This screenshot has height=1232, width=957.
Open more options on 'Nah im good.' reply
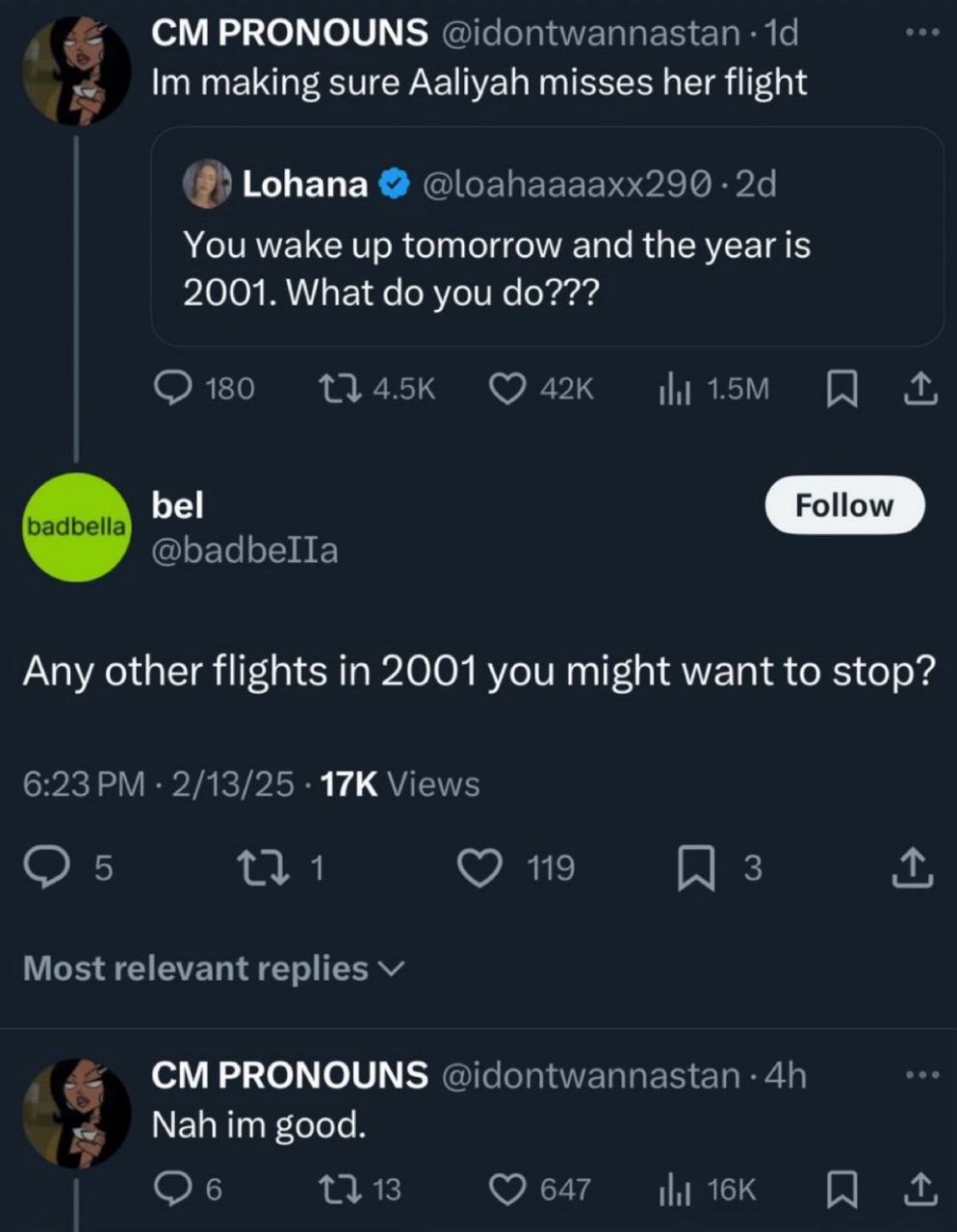(x=921, y=1074)
